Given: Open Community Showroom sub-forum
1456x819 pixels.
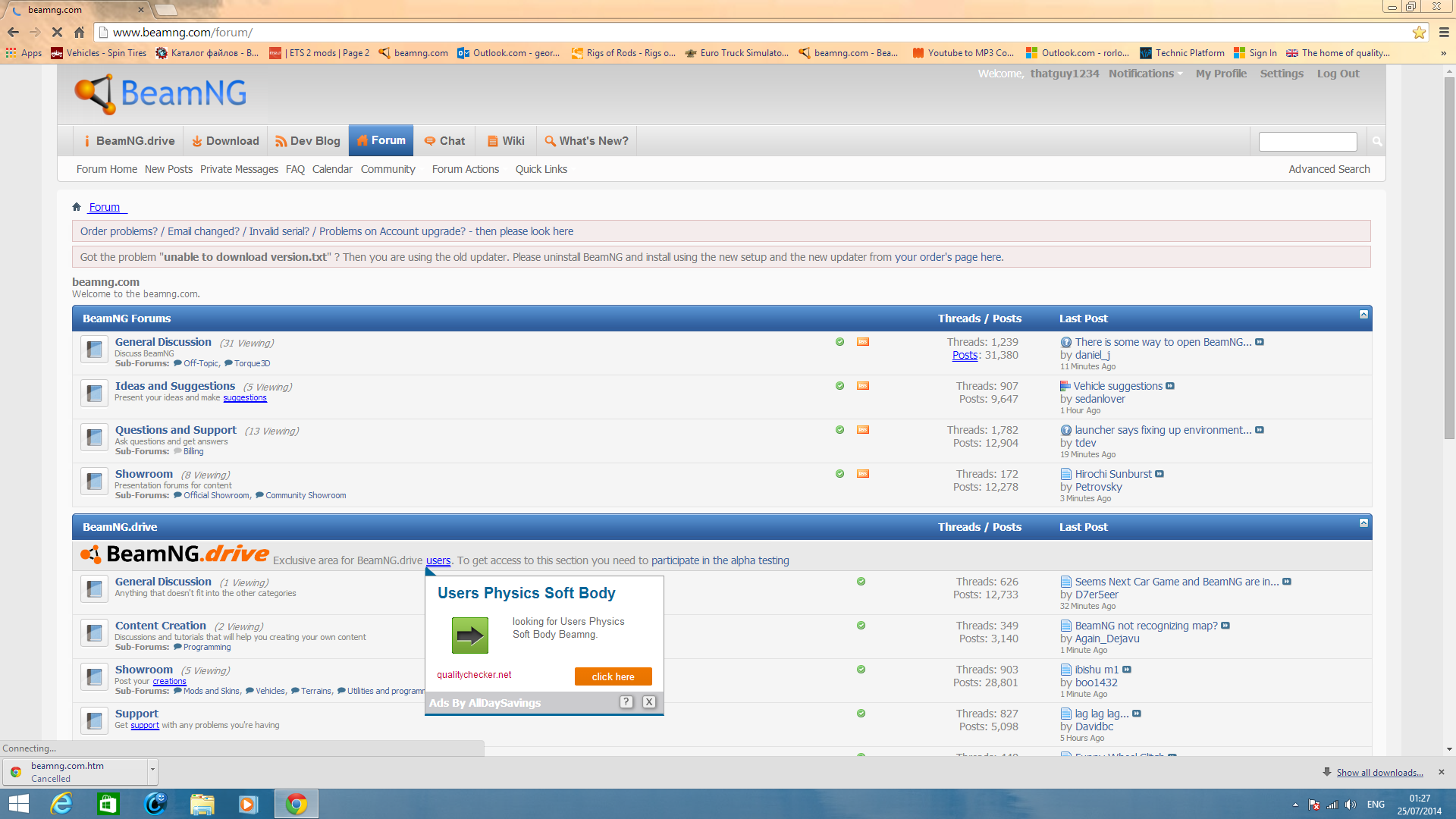Looking at the screenshot, I should [306, 495].
